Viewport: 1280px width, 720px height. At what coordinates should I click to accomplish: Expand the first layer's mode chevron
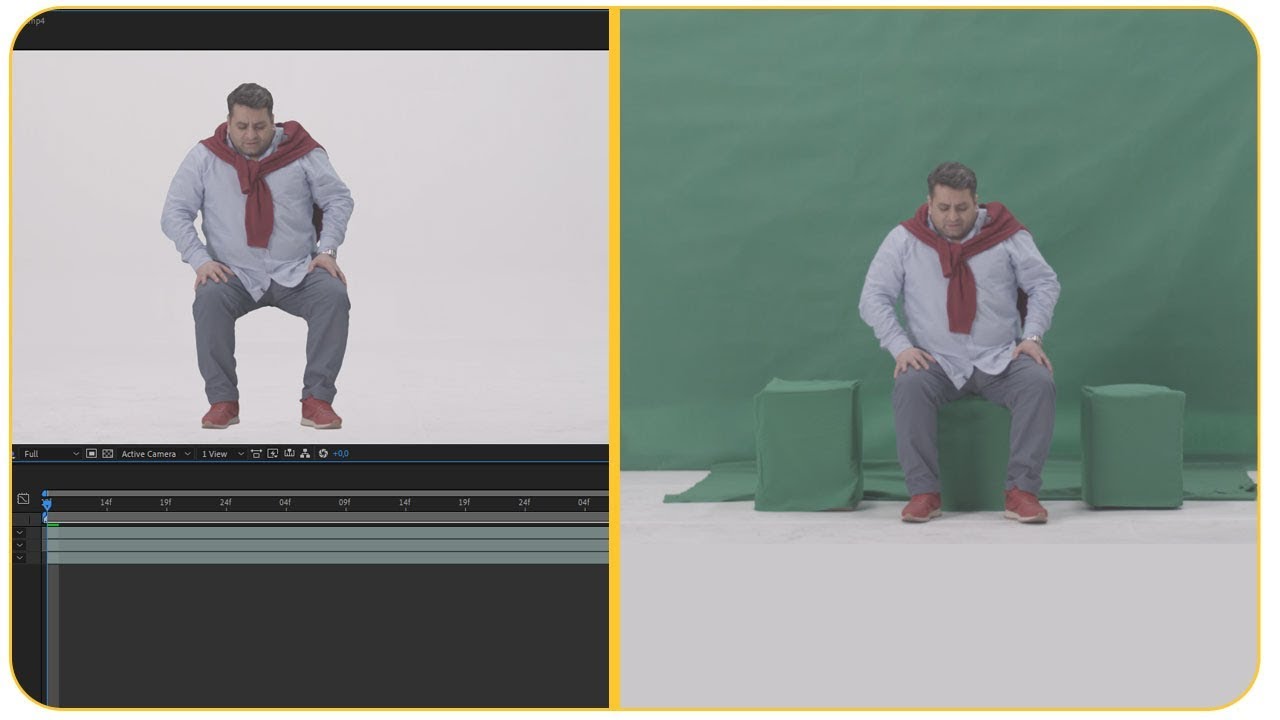19,533
